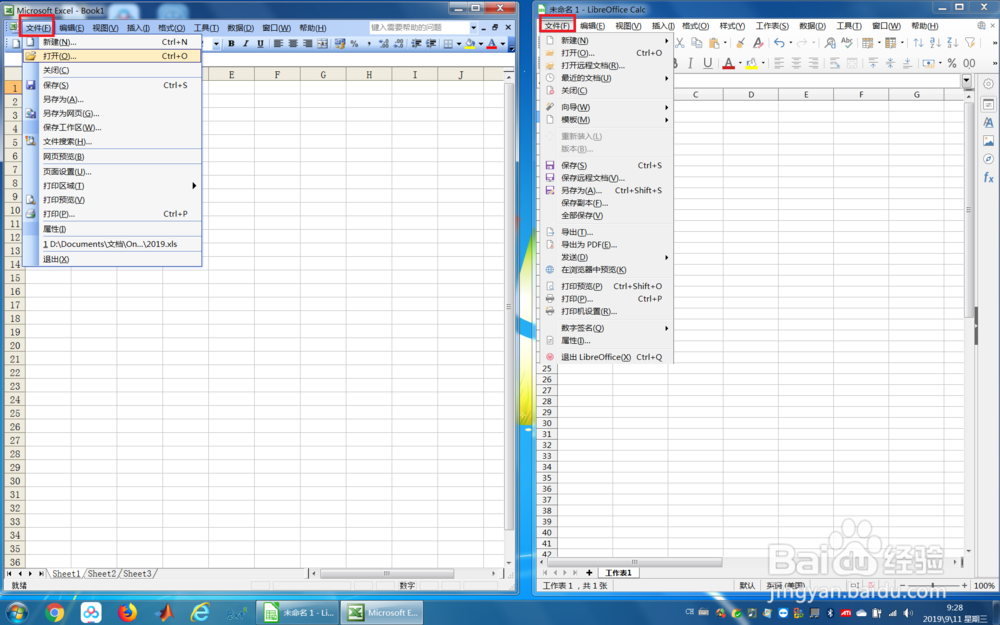Choose 打开(O)... in Excel file menu

point(112,56)
